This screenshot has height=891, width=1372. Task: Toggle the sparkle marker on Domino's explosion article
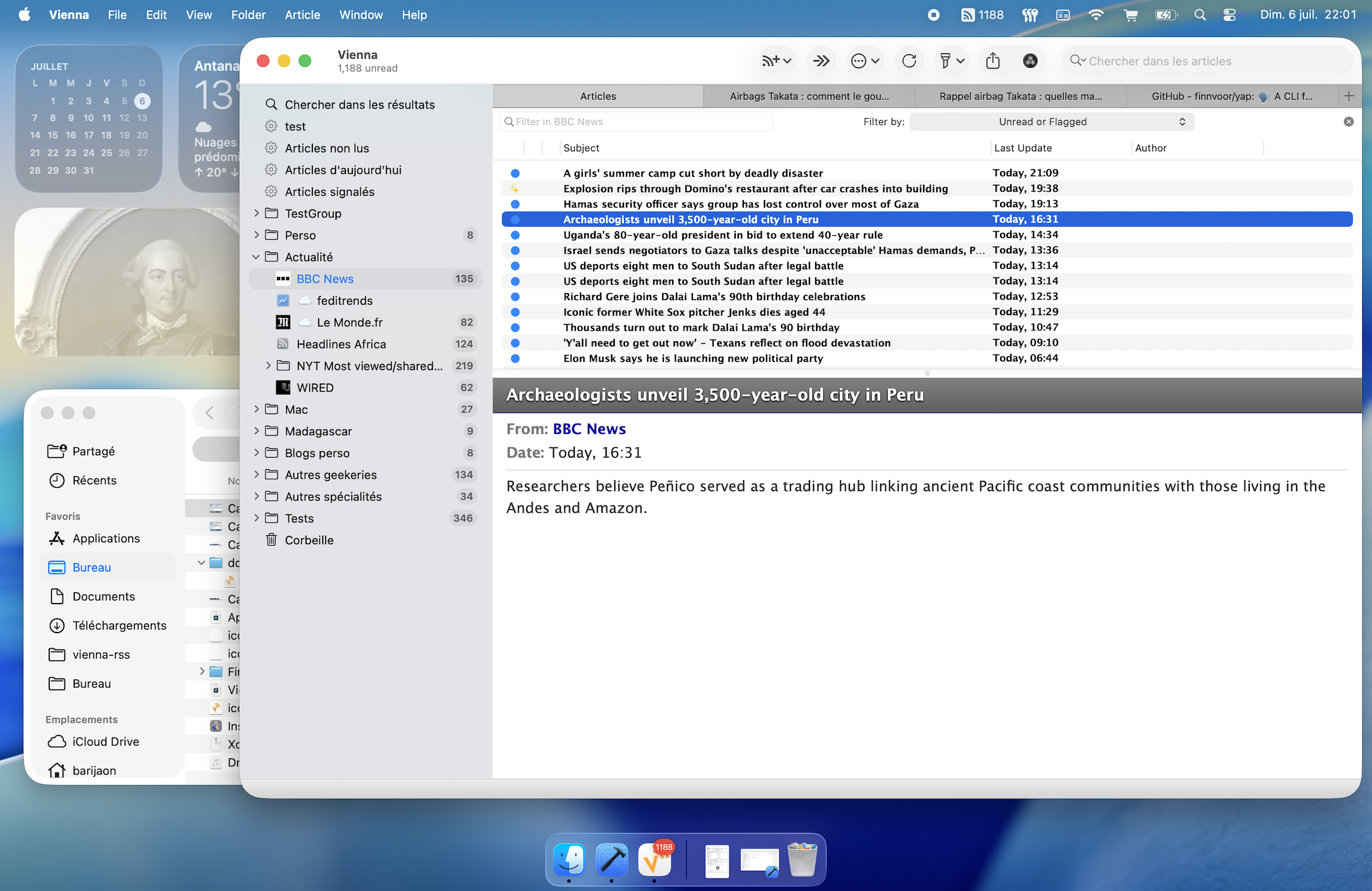point(515,189)
